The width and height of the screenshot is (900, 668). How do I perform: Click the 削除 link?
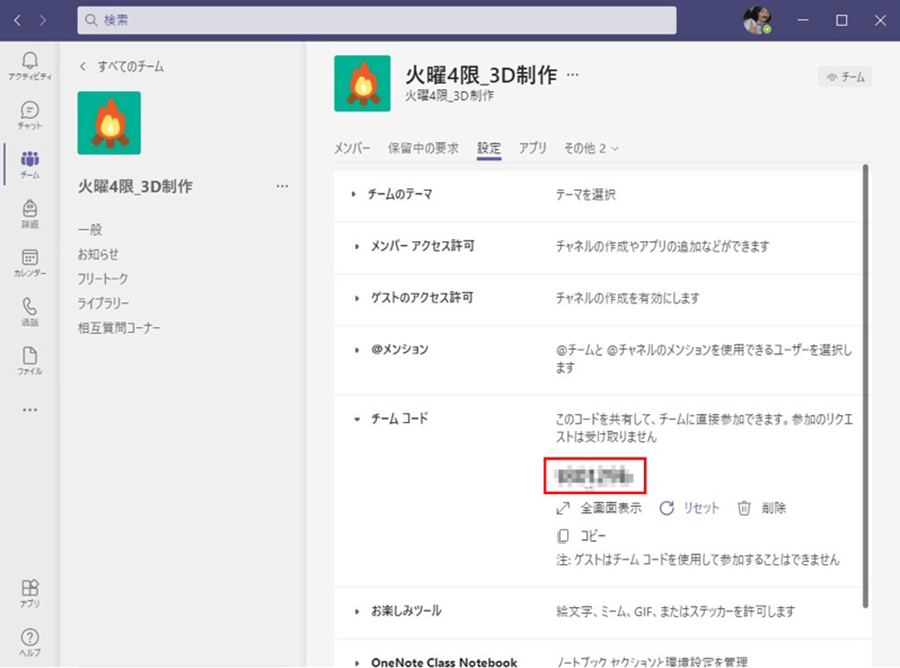tap(774, 508)
